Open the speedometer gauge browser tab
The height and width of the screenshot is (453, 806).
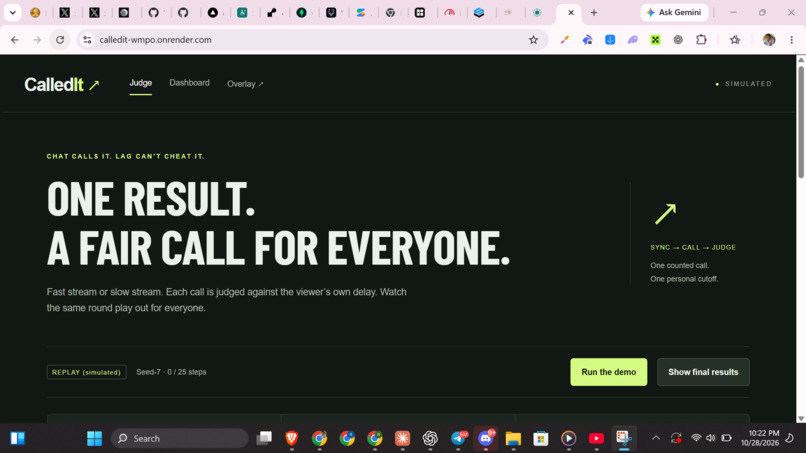click(450, 12)
